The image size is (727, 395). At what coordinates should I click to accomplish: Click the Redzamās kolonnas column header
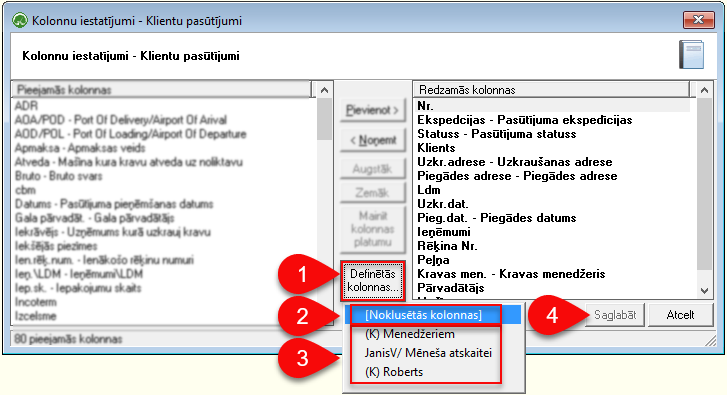click(551, 90)
